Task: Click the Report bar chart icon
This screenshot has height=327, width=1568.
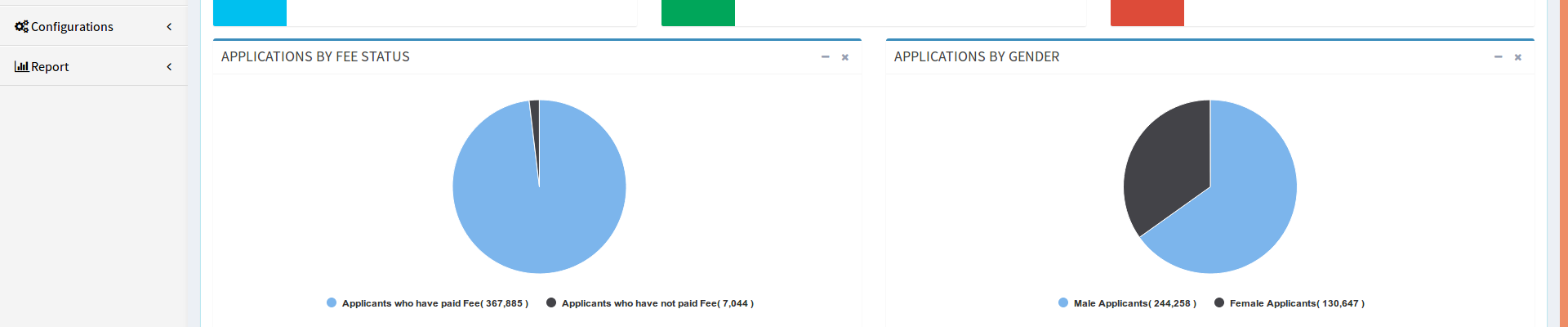Action: point(21,66)
